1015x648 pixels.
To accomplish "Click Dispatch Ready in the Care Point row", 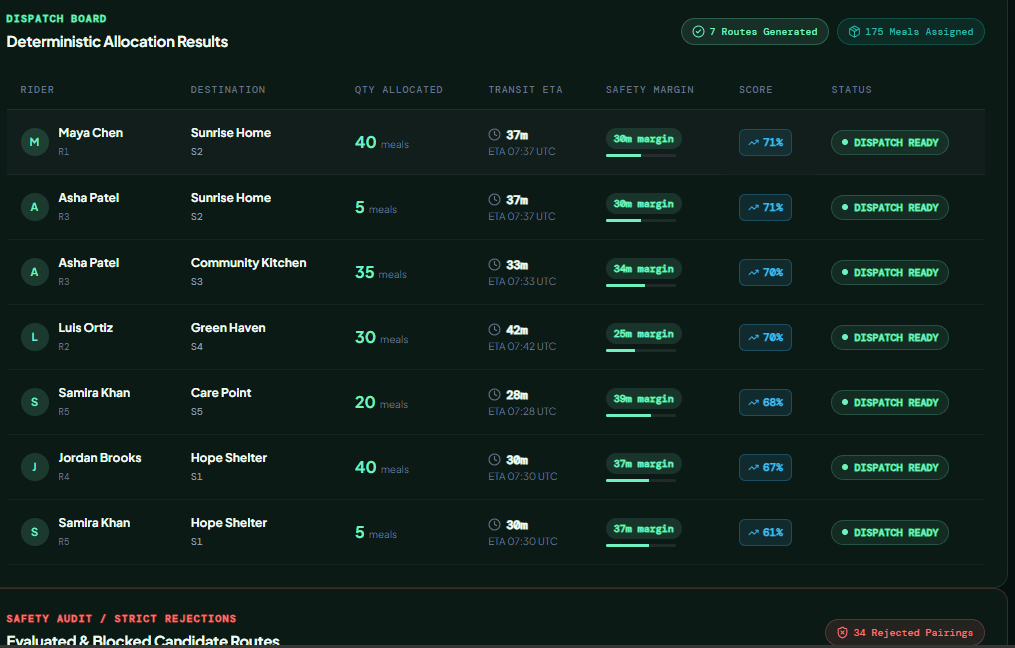I will tap(890, 403).
